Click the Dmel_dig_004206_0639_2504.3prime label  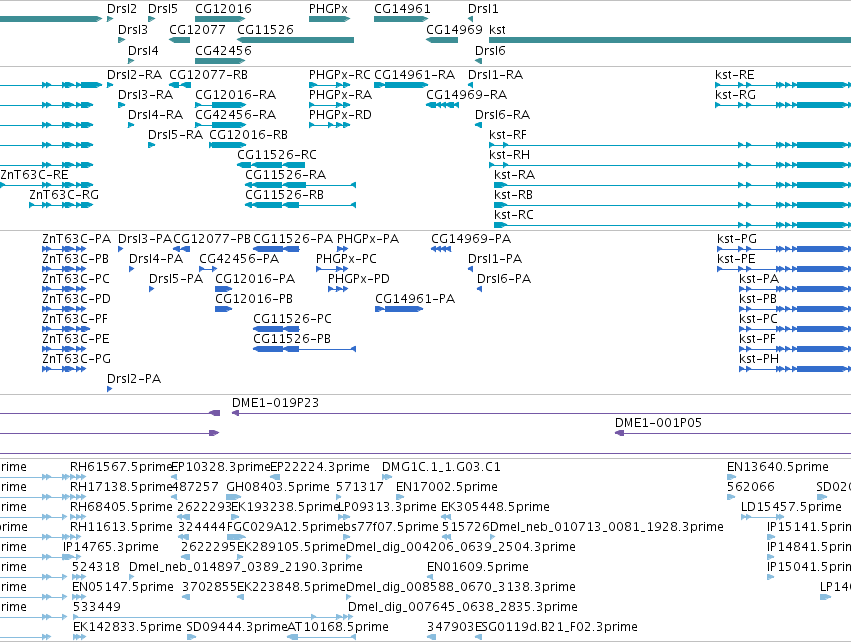(461, 546)
